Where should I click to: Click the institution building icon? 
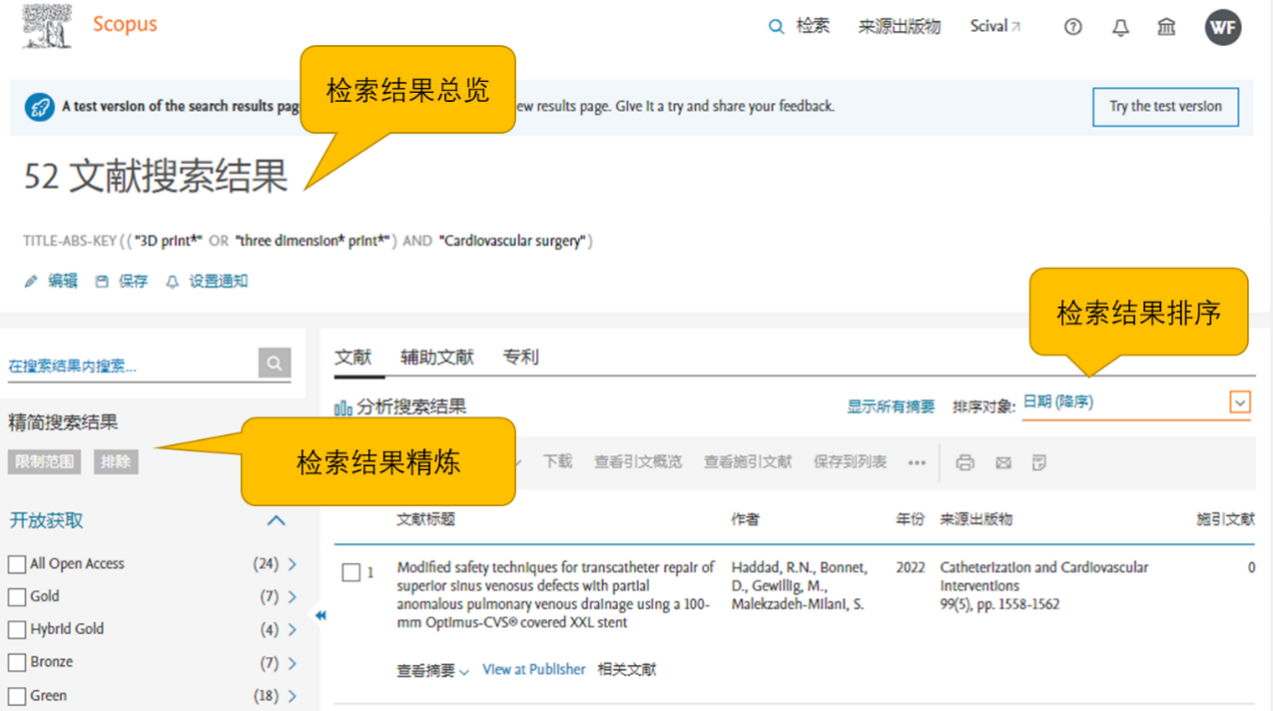tap(1166, 27)
